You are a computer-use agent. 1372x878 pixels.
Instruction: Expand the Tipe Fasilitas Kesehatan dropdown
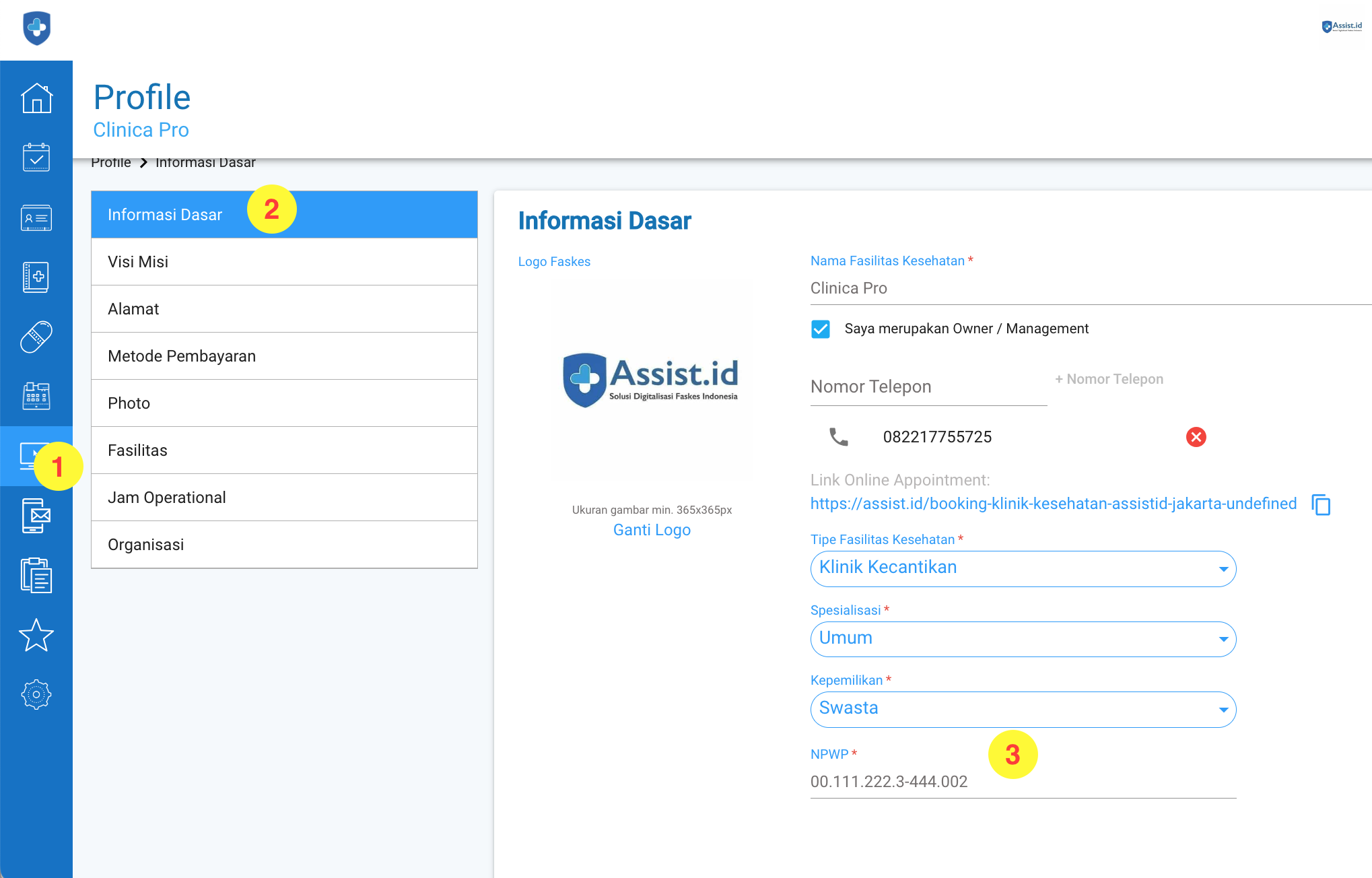point(1023,568)
